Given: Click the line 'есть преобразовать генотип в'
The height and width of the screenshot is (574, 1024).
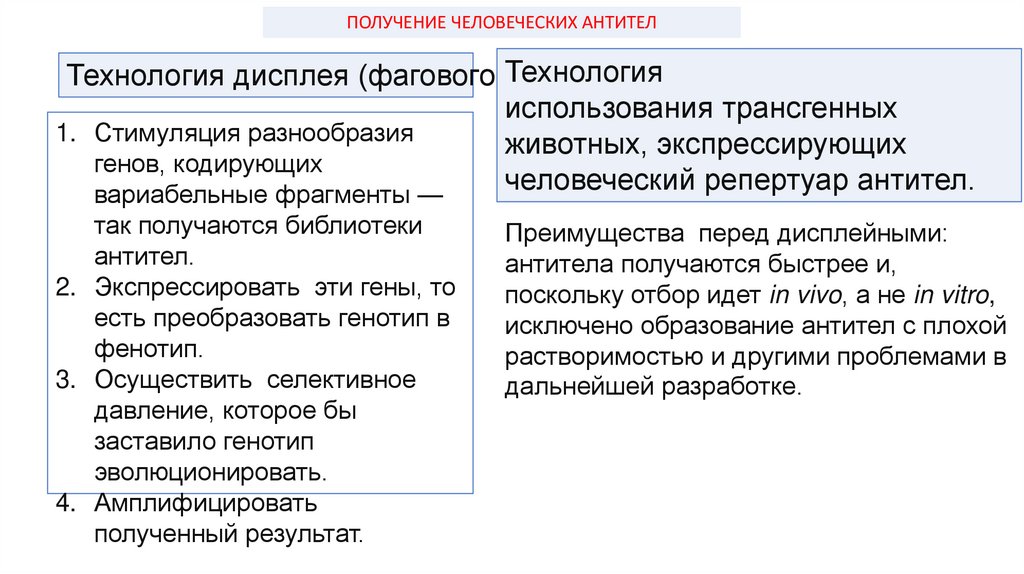Looking at the screenshot, I should [x=272, y=319].
